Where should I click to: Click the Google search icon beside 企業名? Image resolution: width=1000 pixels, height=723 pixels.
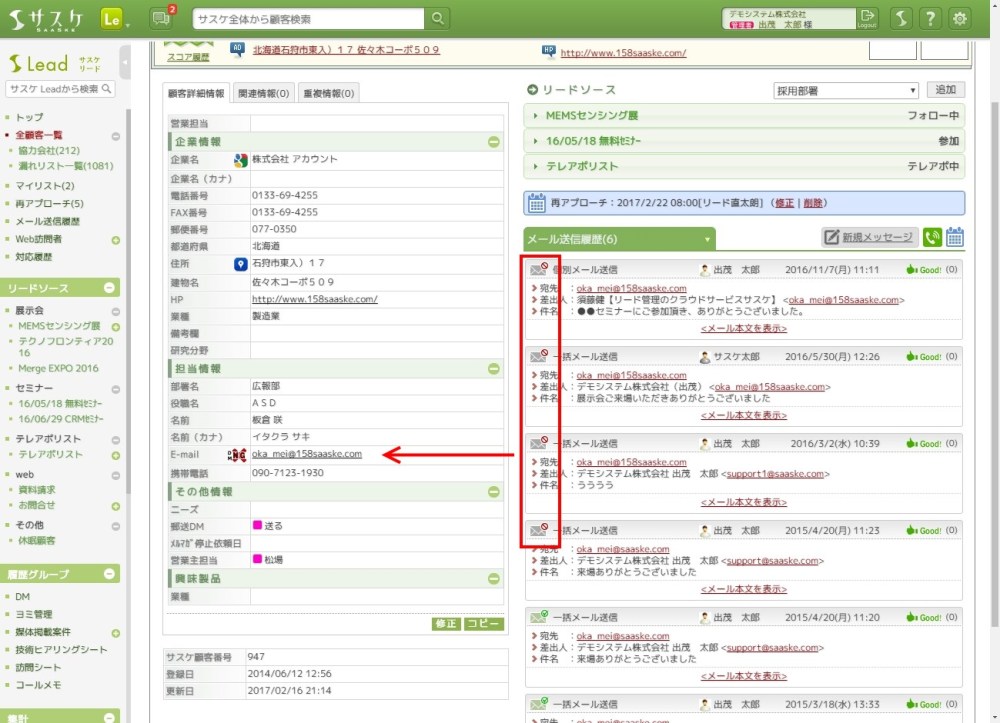coord(240,160)
